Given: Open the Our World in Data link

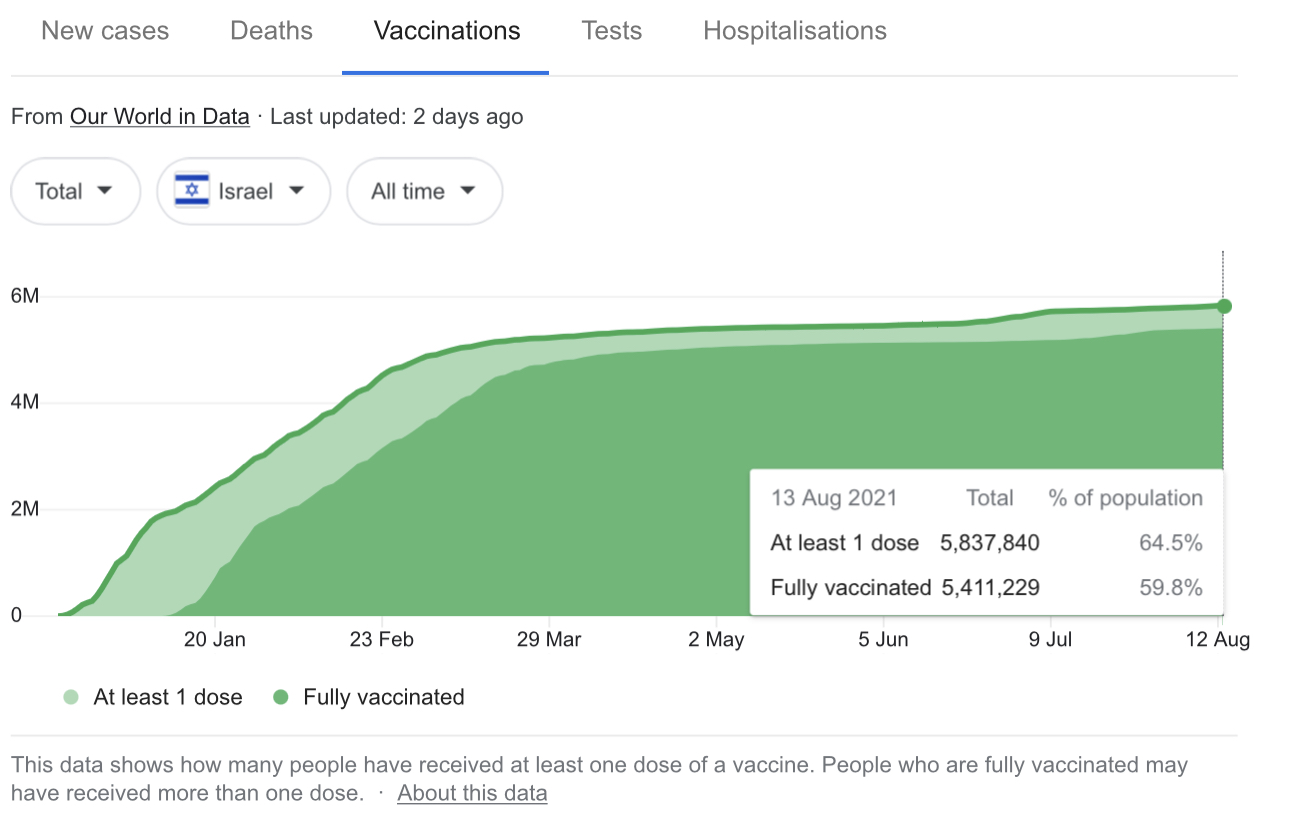Looking at the screenshot, I should 159,117.
